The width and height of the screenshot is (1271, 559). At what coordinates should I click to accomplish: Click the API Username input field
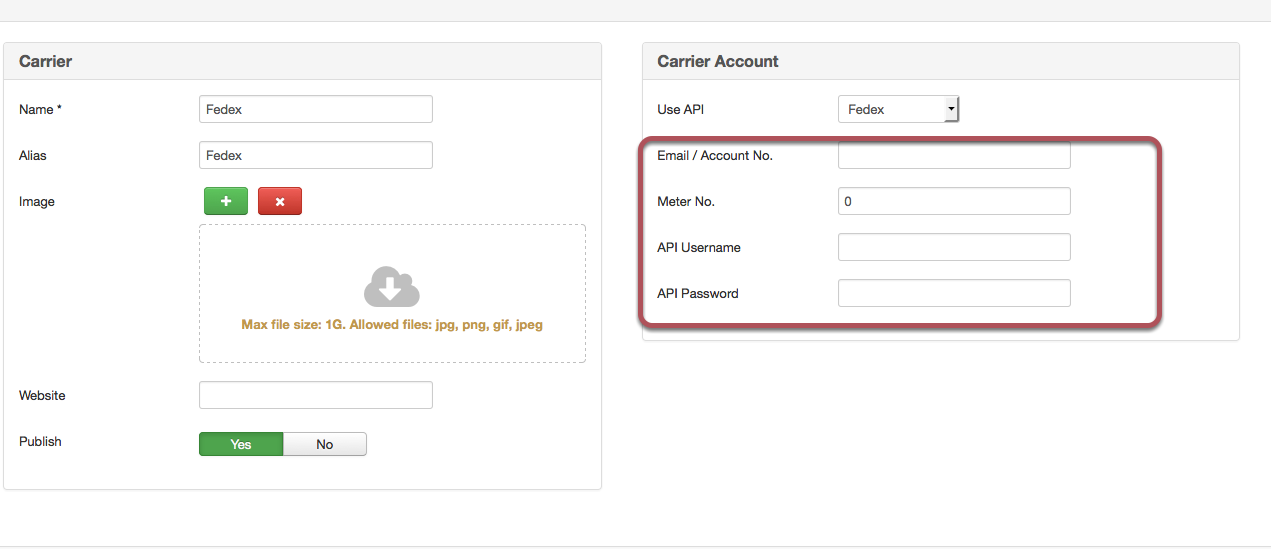(954, 247)
